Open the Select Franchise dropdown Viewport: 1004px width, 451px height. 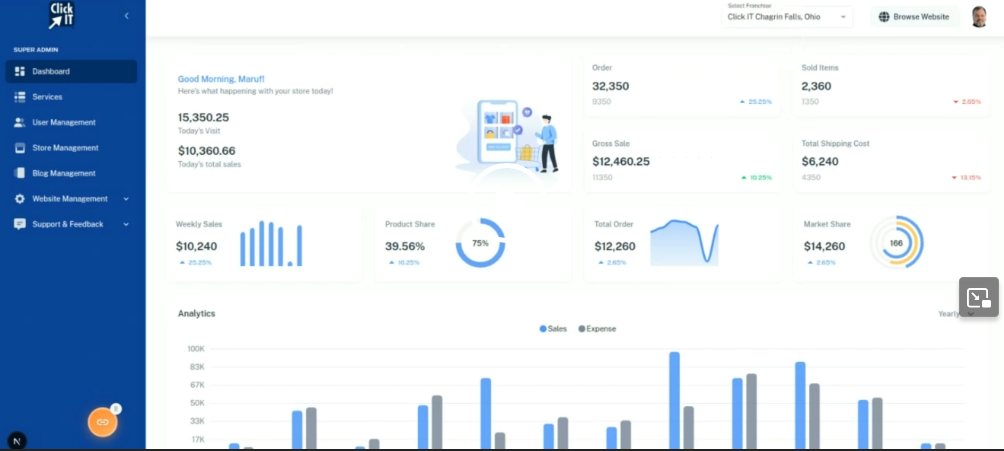click(788, 16)
